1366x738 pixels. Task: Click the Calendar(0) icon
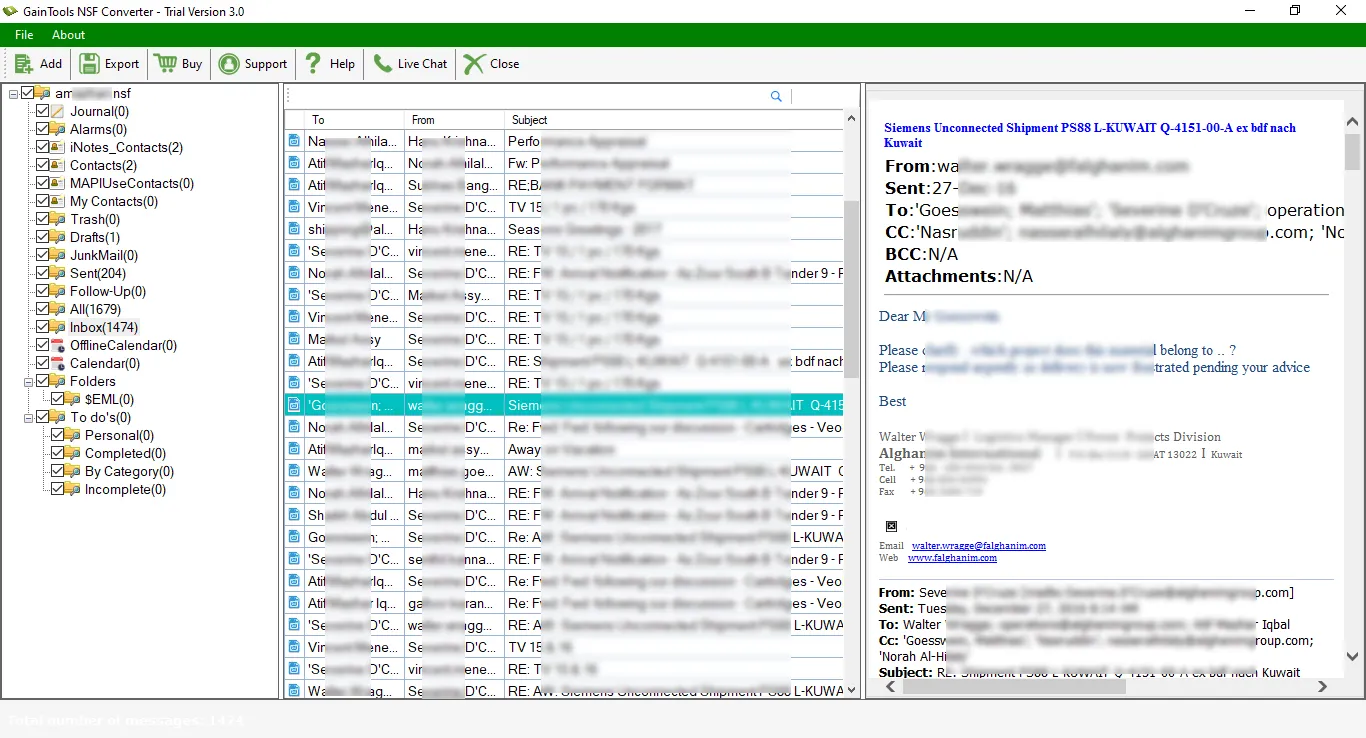[59, 363]
